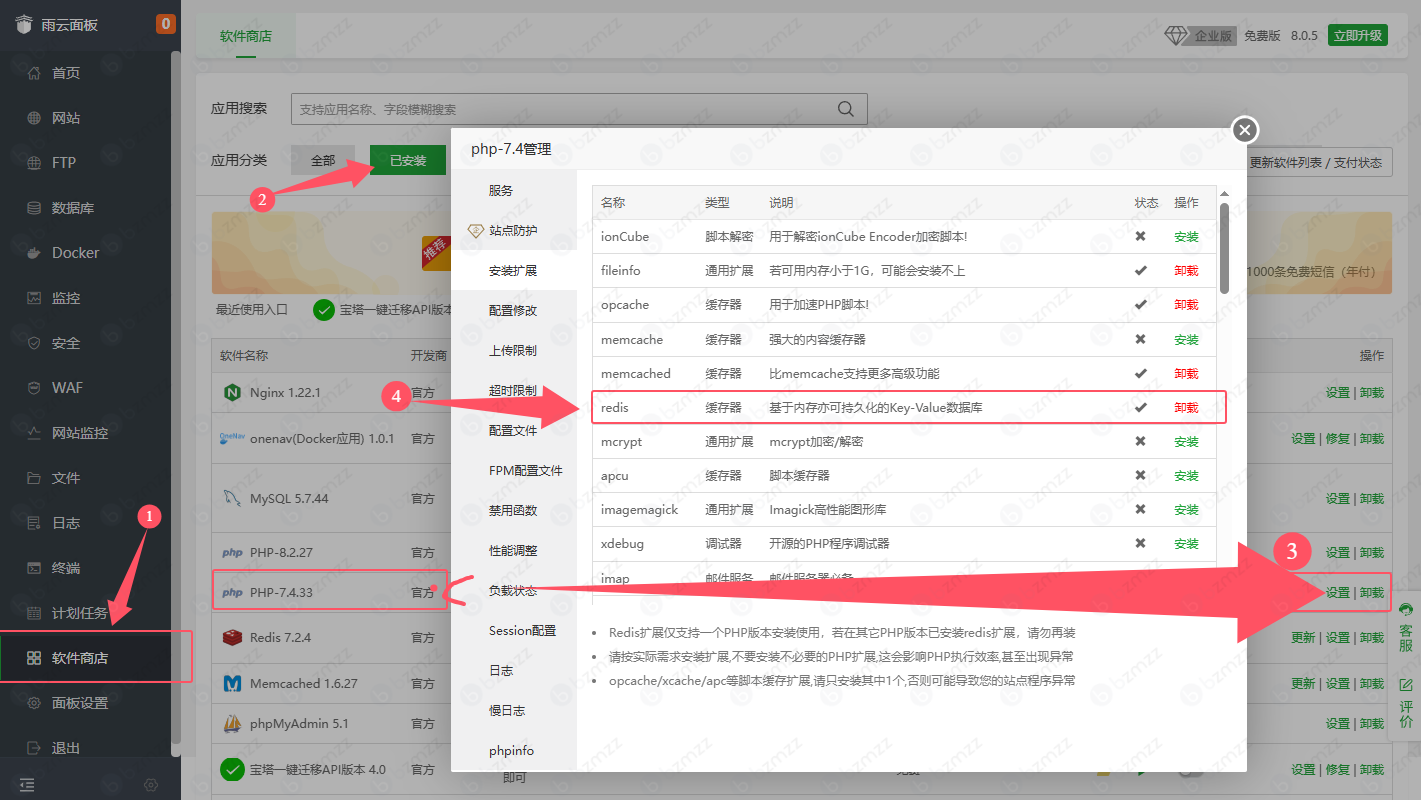Click the WAF shield icon
The height and width of the screenshot is (800, 1421).
point(34,388)
